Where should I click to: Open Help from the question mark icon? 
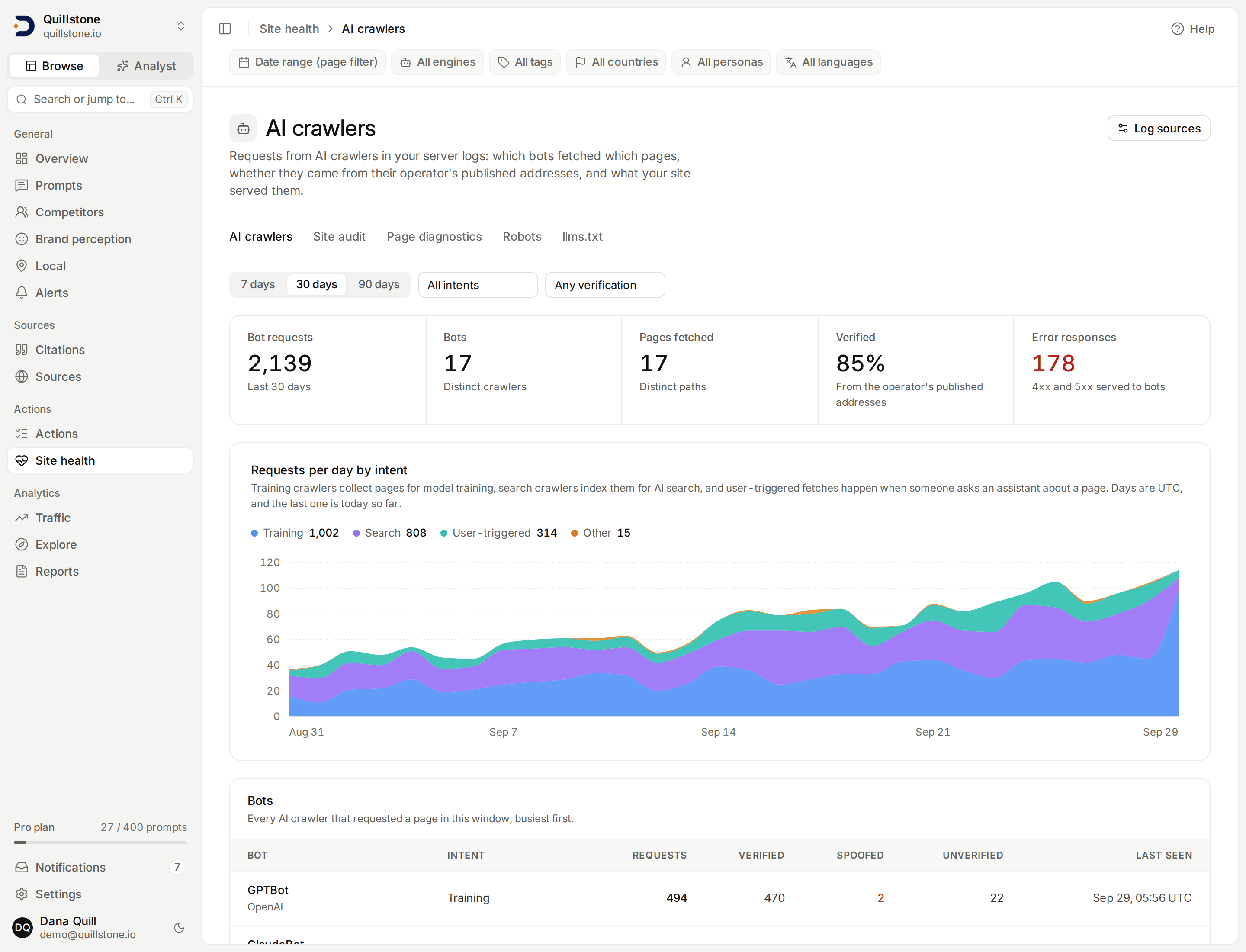pos(1193,29)
